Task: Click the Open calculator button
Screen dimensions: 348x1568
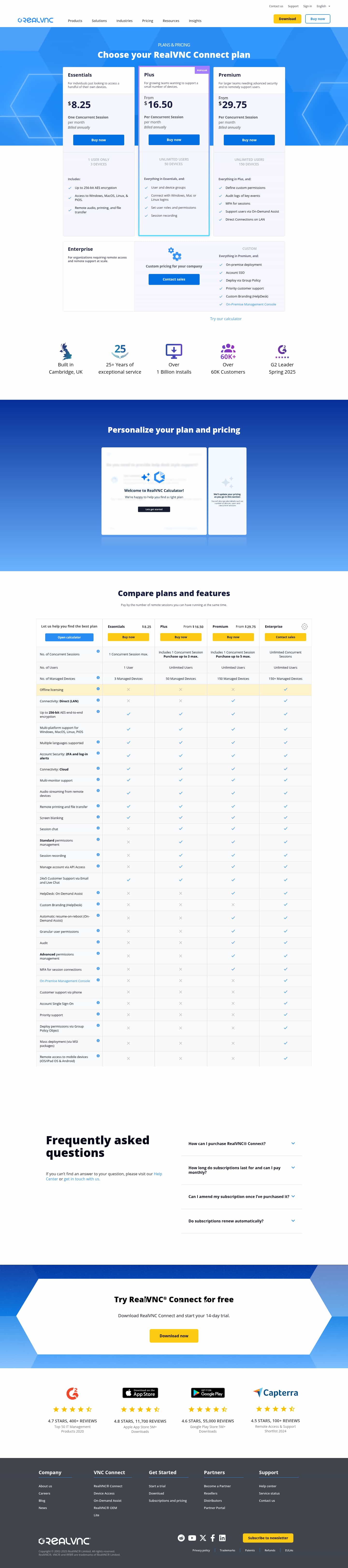Action: coord(69,637)
